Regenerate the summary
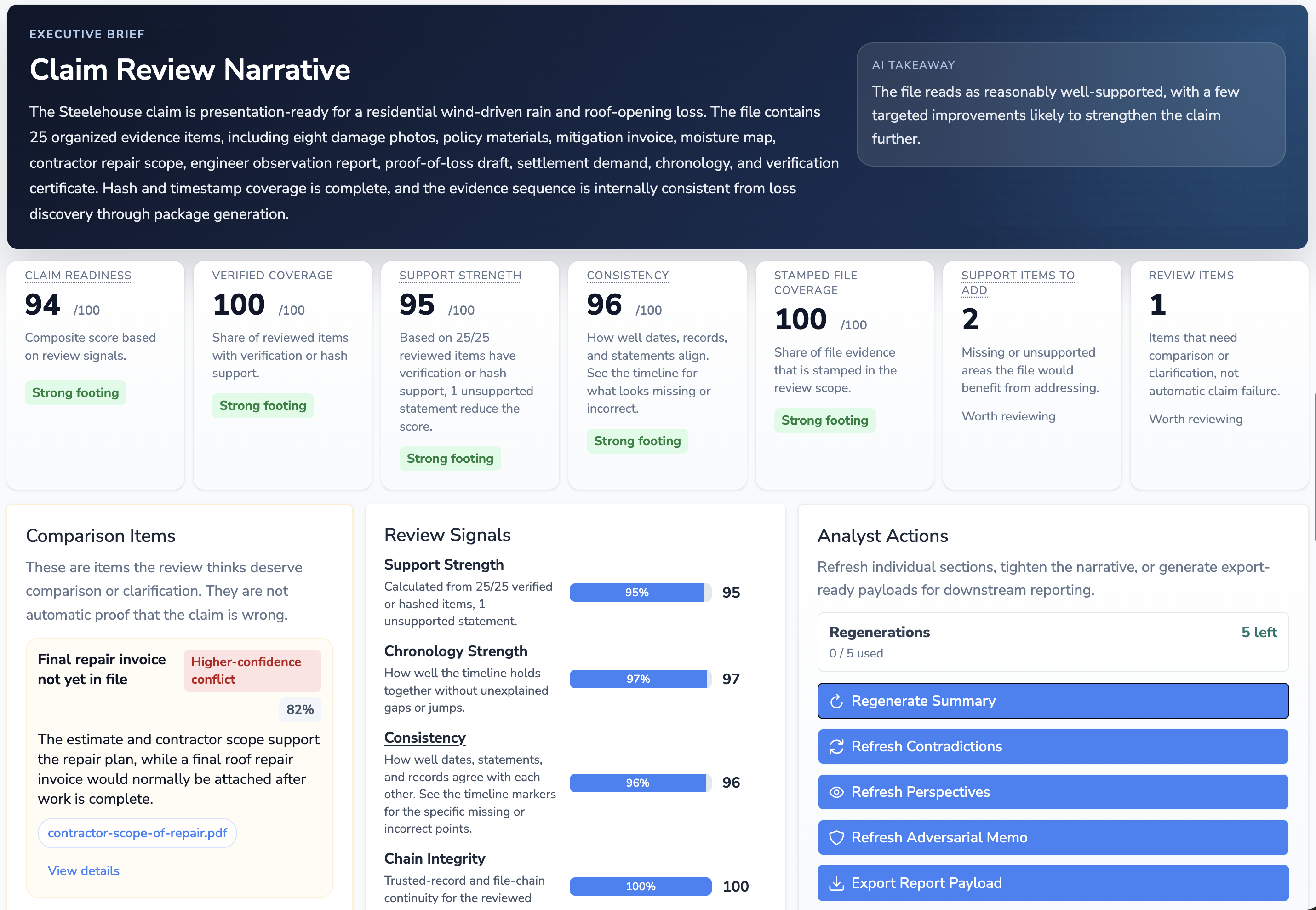This screenshot has height=910, width=1316. click(1053, 701)
